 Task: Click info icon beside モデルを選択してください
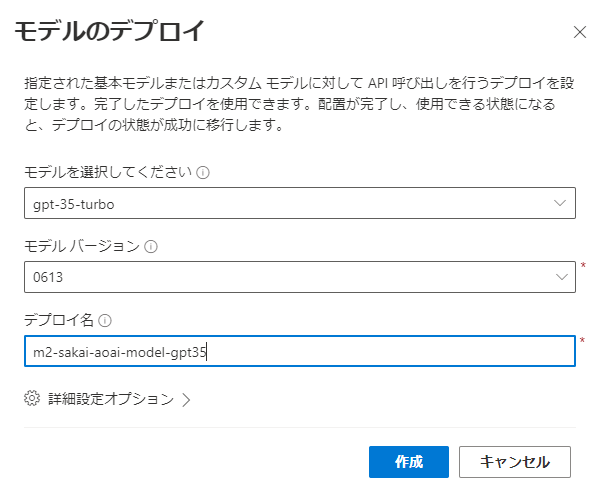click(x=203, y=173)
